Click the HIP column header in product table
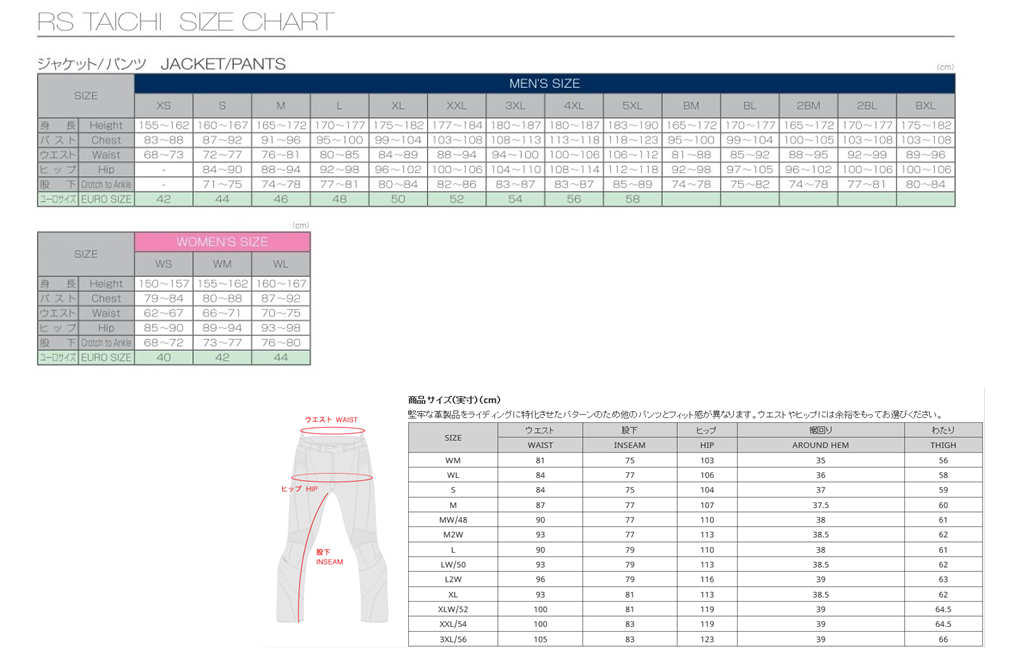 click(x=707, y=445)
